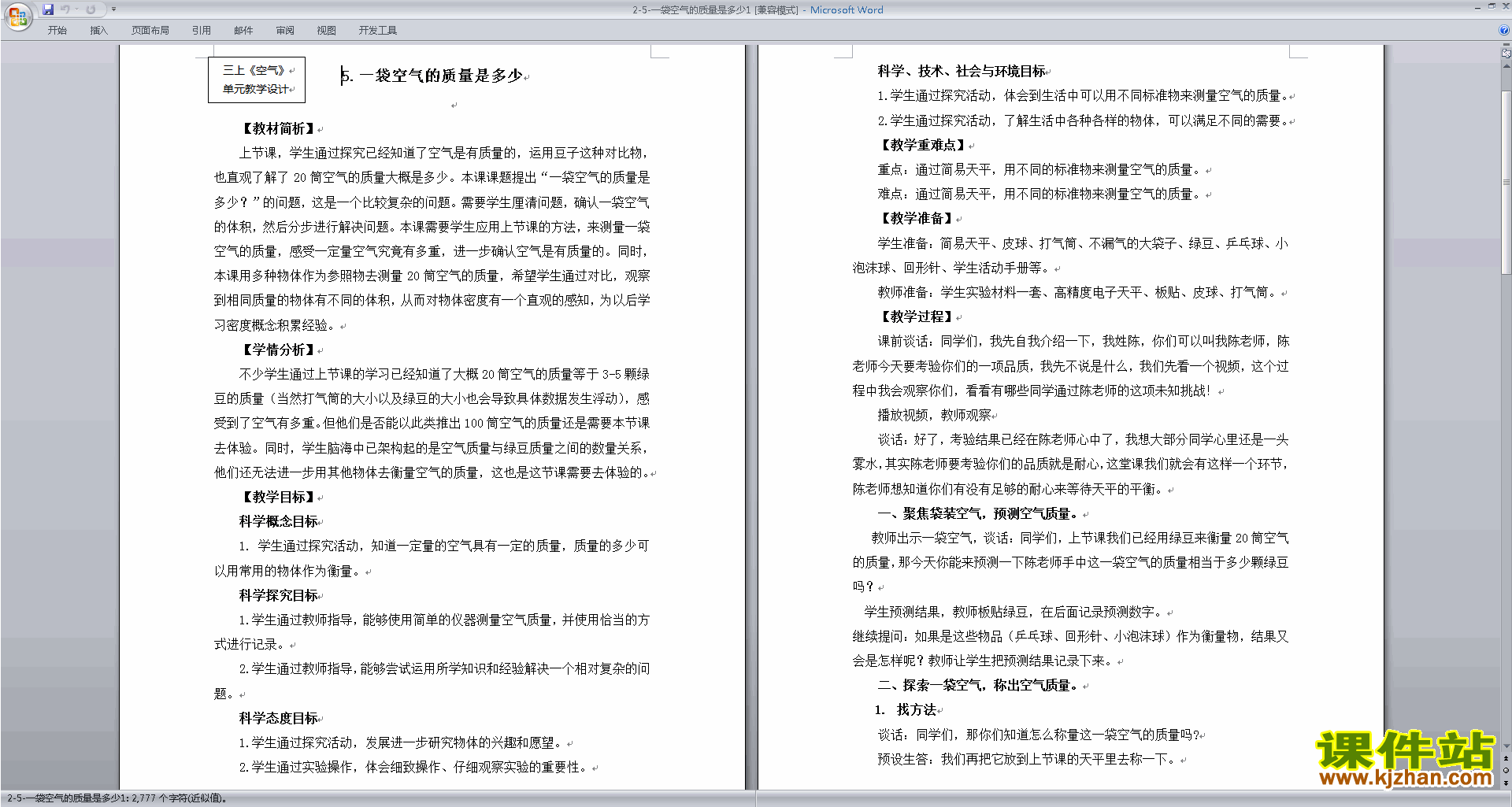Image resolution: width=1512 pixels, height=807 pixels.
Task: Click the heading 【教学目标】
Action: [278, 497]
